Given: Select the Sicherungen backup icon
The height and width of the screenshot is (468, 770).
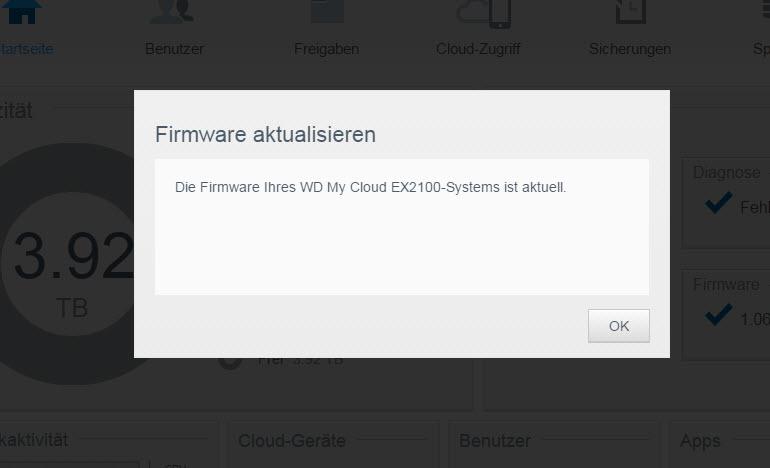Looking at the screenshot, I should point(631,12).
